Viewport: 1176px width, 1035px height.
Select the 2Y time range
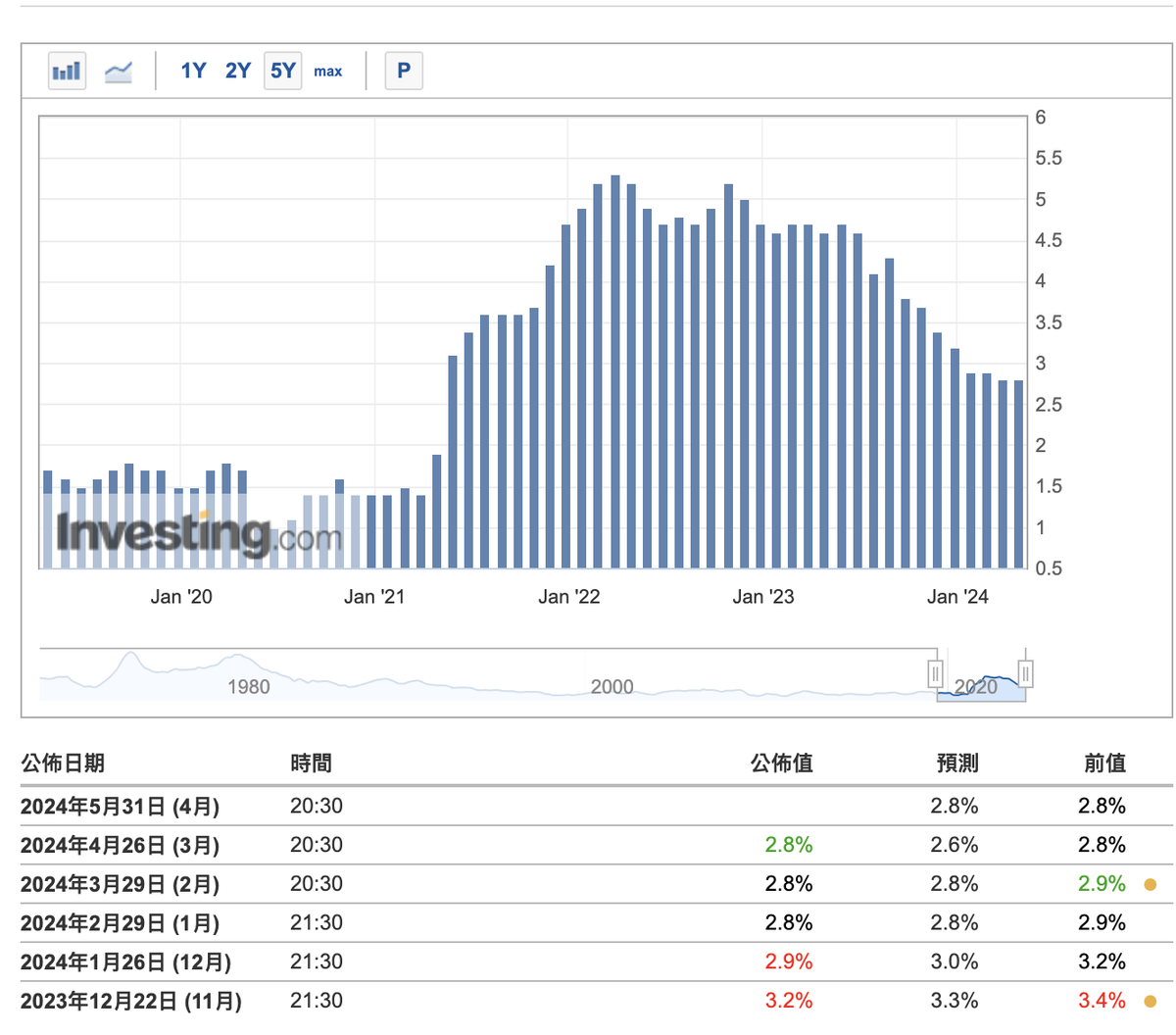pyautogui.click(x=238, y=71)
